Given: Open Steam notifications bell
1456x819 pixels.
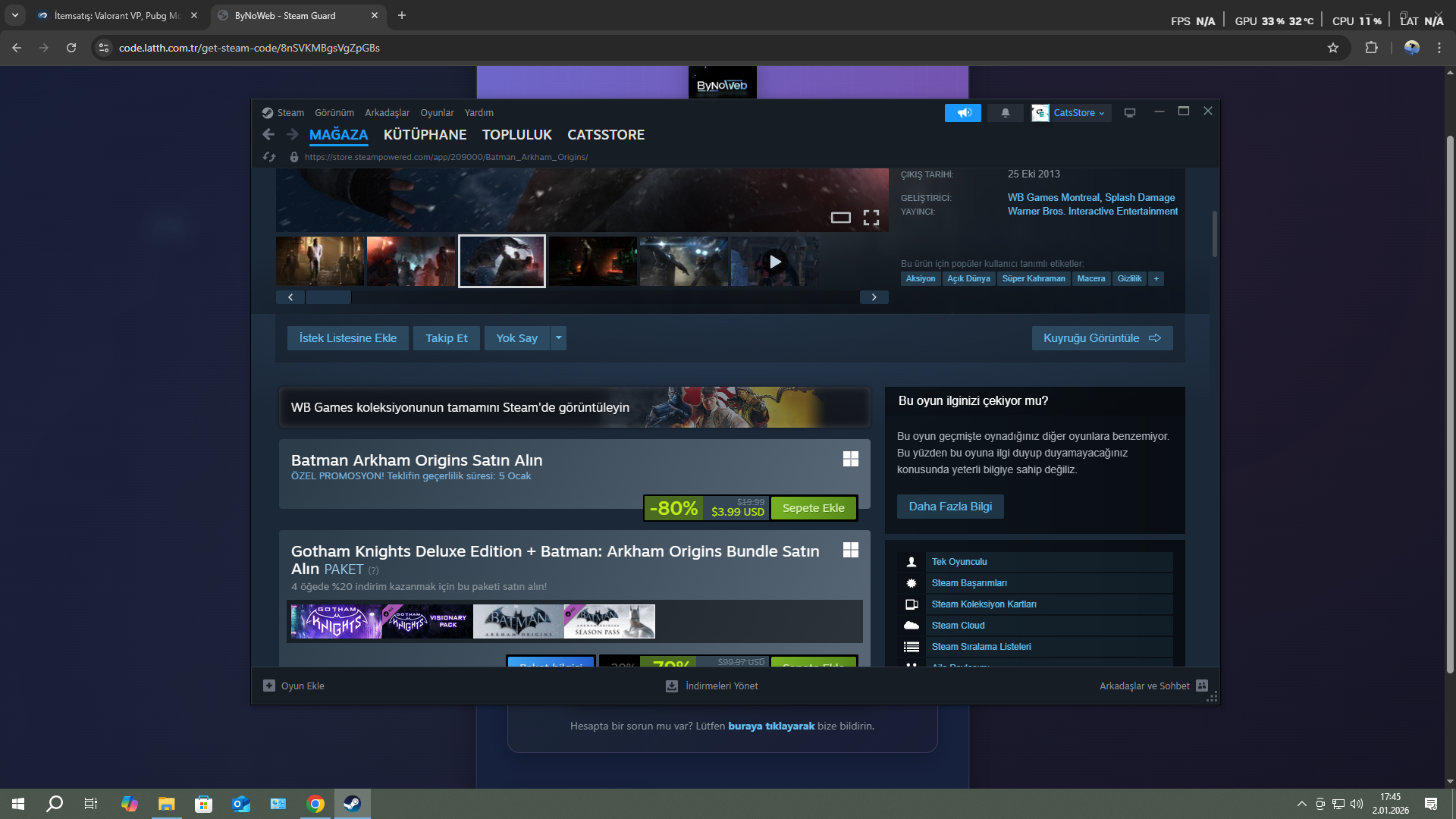Looking at the screenshot, I should click(1006, 113).
